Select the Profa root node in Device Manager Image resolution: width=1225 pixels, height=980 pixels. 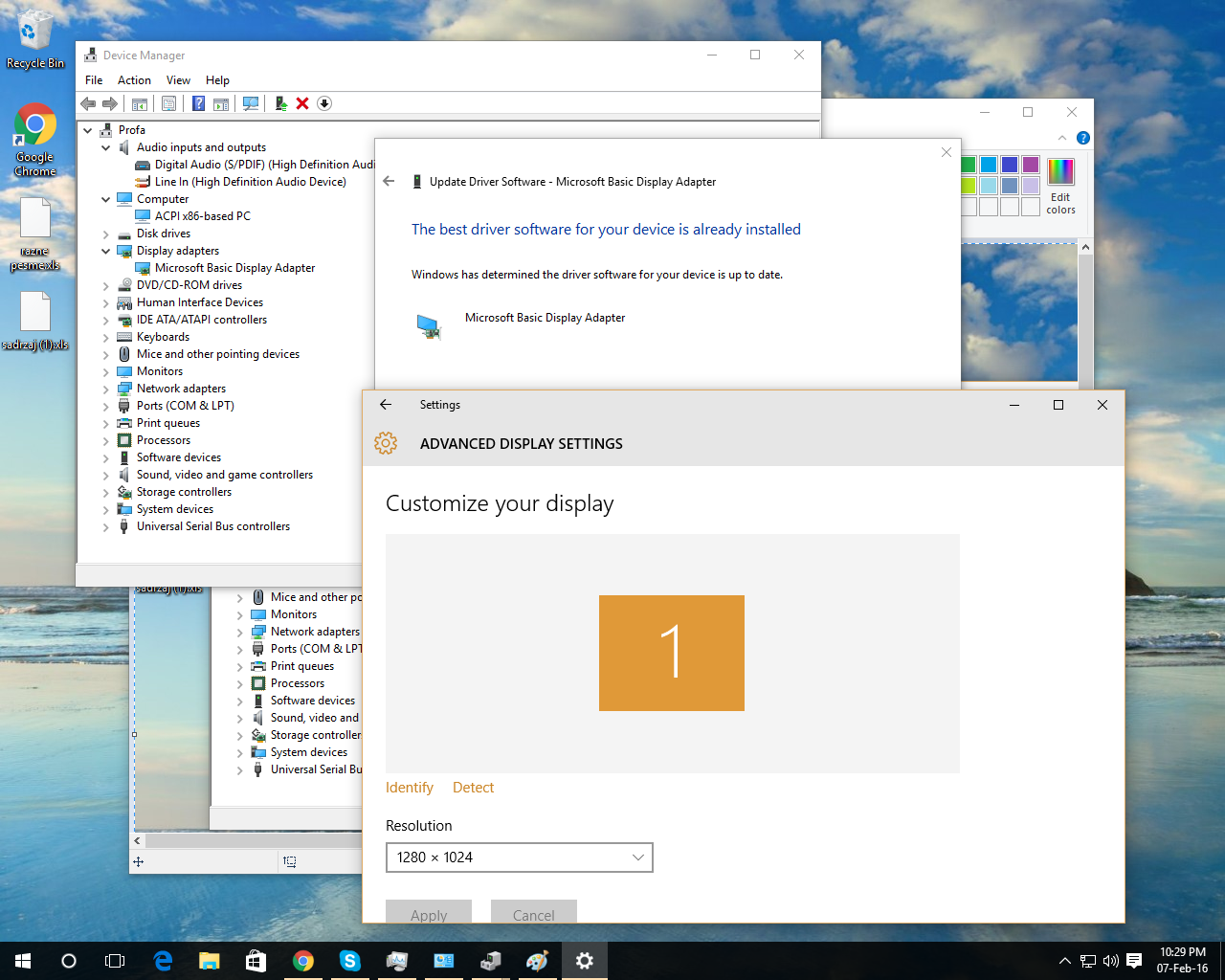[x=132, y=130]
